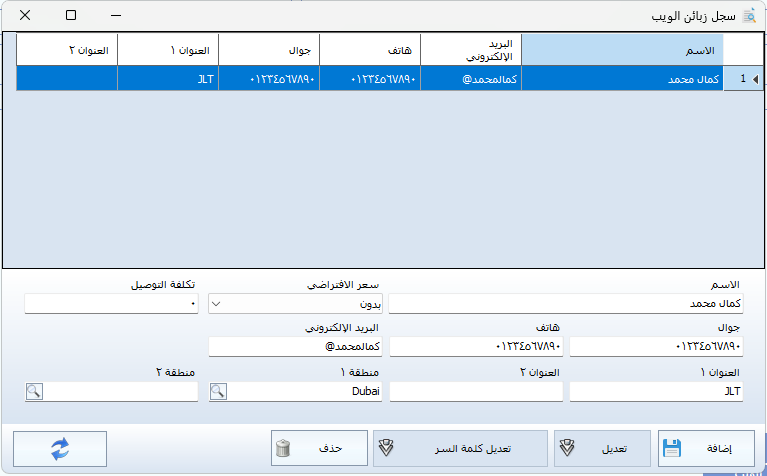This screenshot has height=476, width=767.
Task: Open the منطقة ٢ search magnifier icon
Action: pyautogui.click(x=34, y=391)
